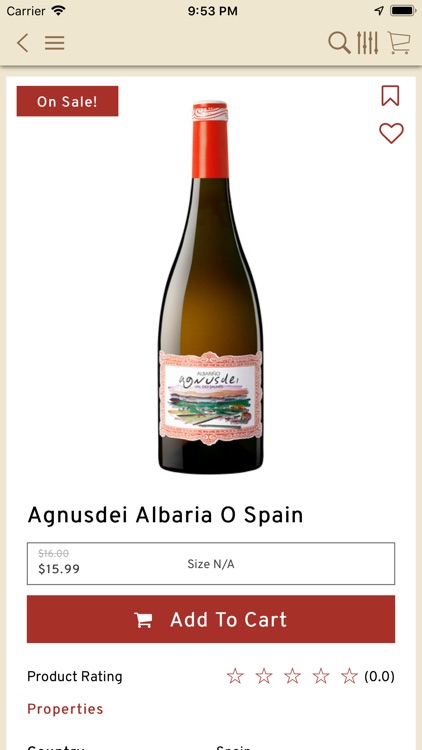Favorite this wine with heart icon

pos(391,133)
